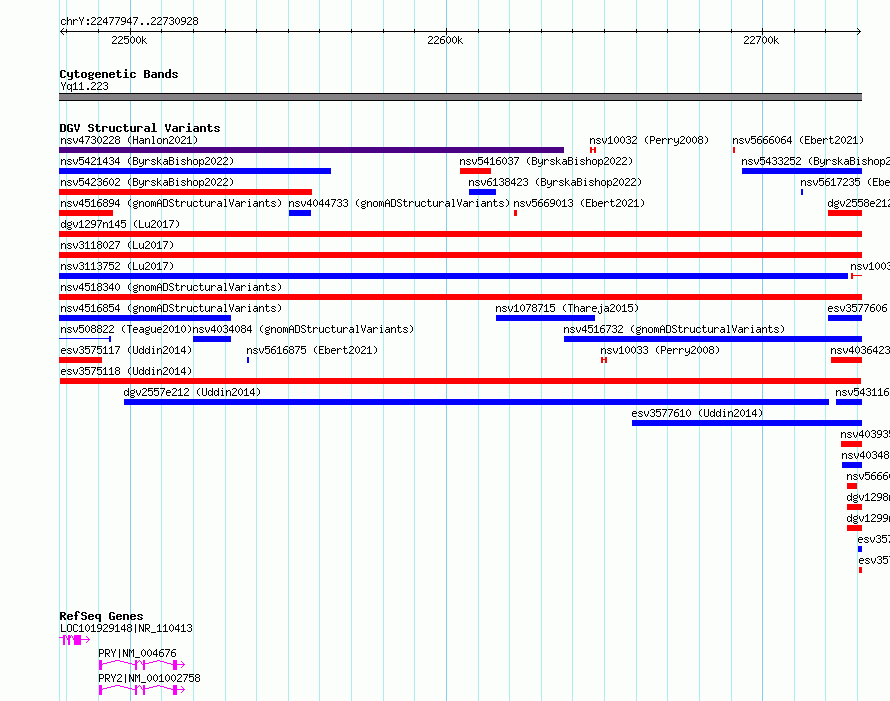Click the nsv5666064 (Ebert2021) label
890x701 pixels.
[x=797, y=140]
